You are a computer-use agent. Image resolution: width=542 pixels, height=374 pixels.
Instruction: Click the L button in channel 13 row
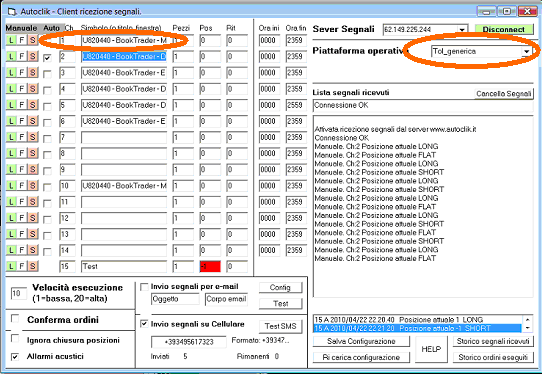[11, 234]
